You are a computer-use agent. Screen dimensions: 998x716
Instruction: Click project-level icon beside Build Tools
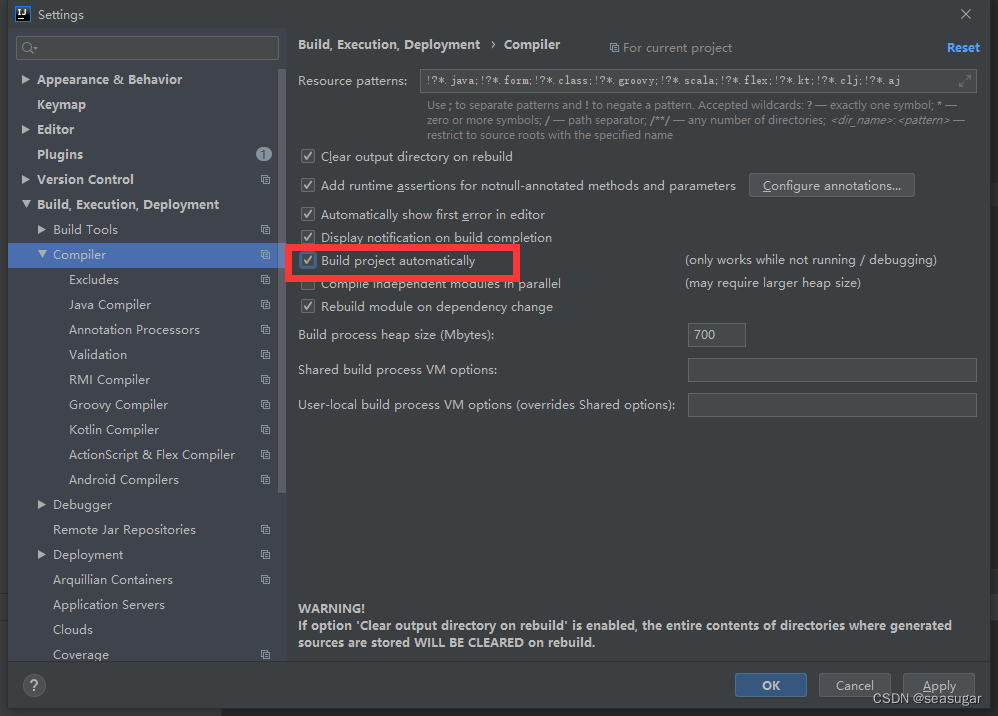(265, 230)
